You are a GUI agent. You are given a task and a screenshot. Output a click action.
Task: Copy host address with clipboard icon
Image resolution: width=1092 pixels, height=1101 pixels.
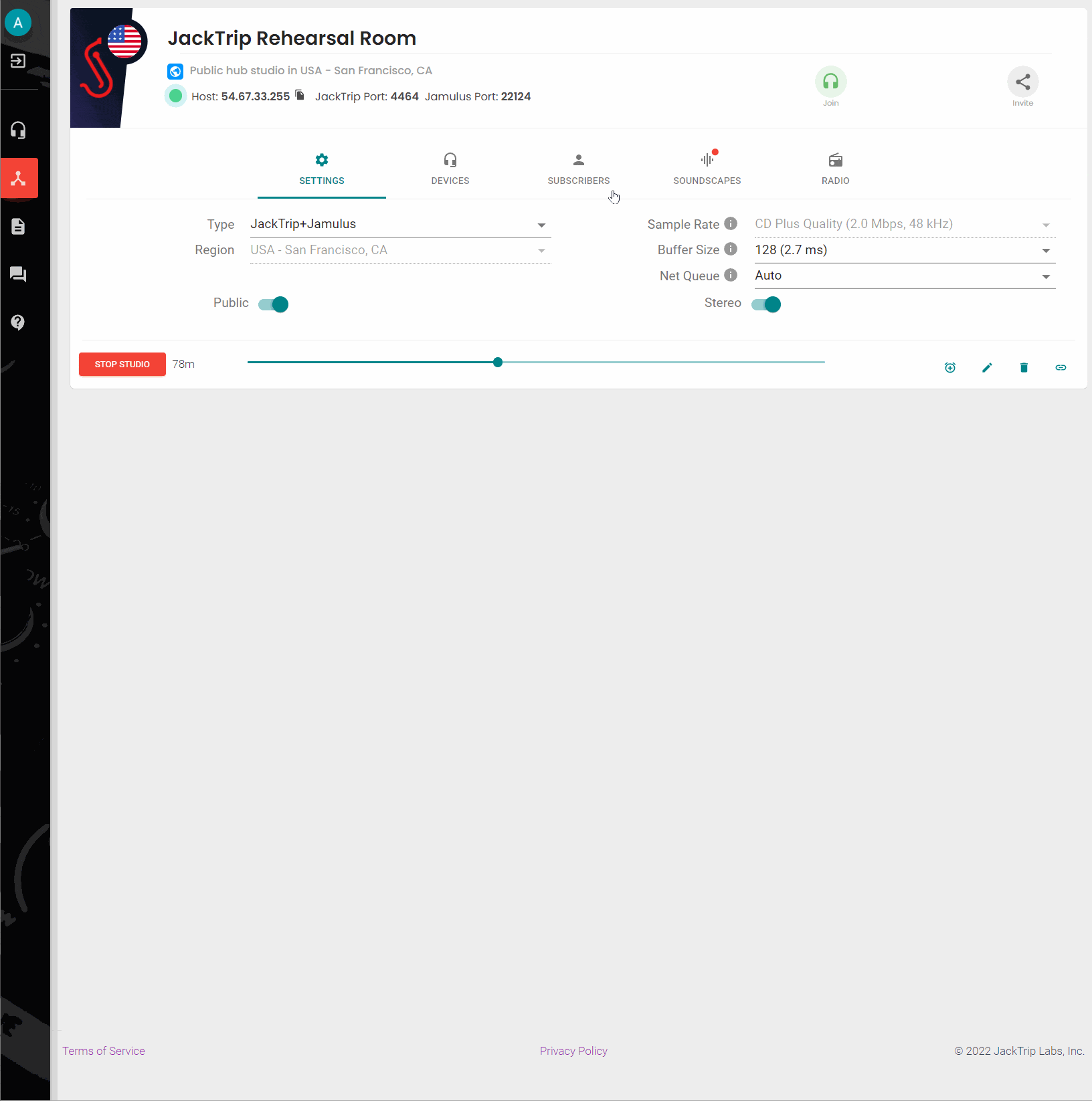(300, 95)
